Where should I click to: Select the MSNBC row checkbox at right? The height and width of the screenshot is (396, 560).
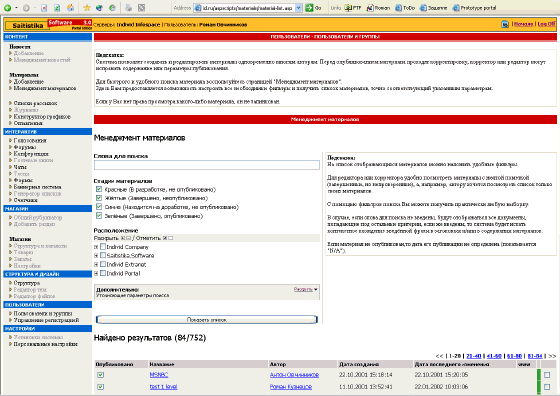click(x=547, y=375)
